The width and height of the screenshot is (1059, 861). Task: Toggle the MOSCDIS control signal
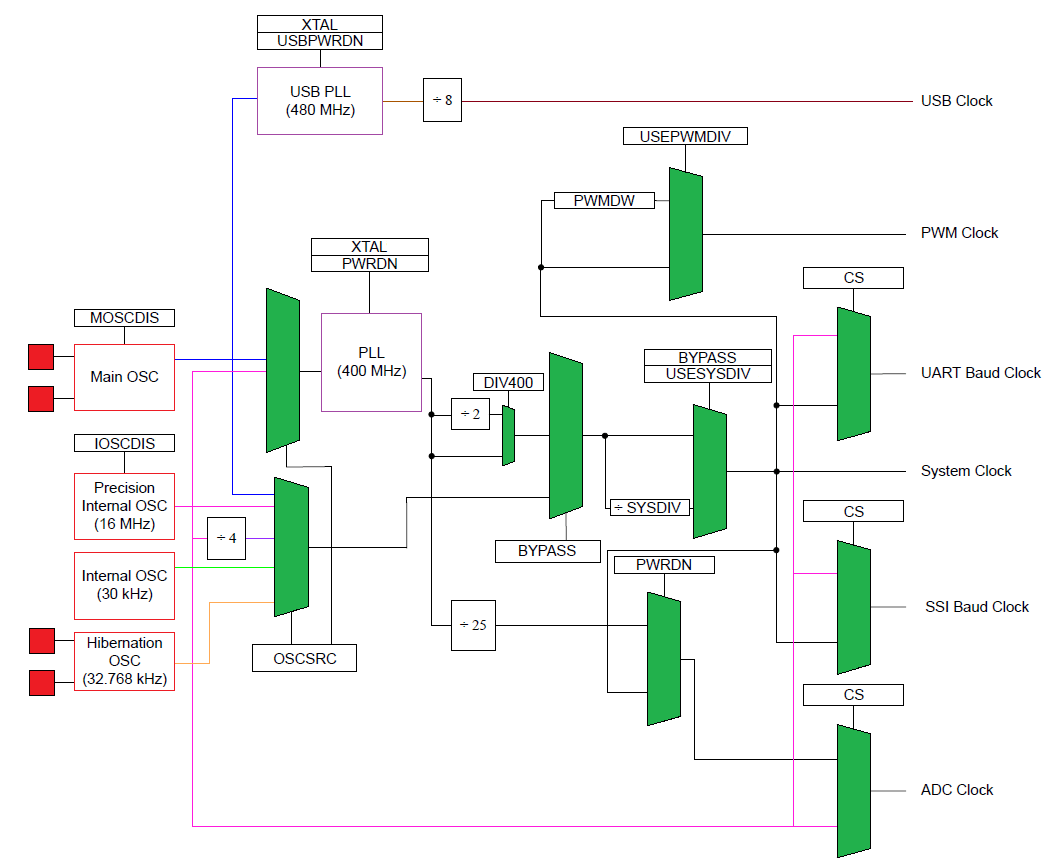coord(123,317)
